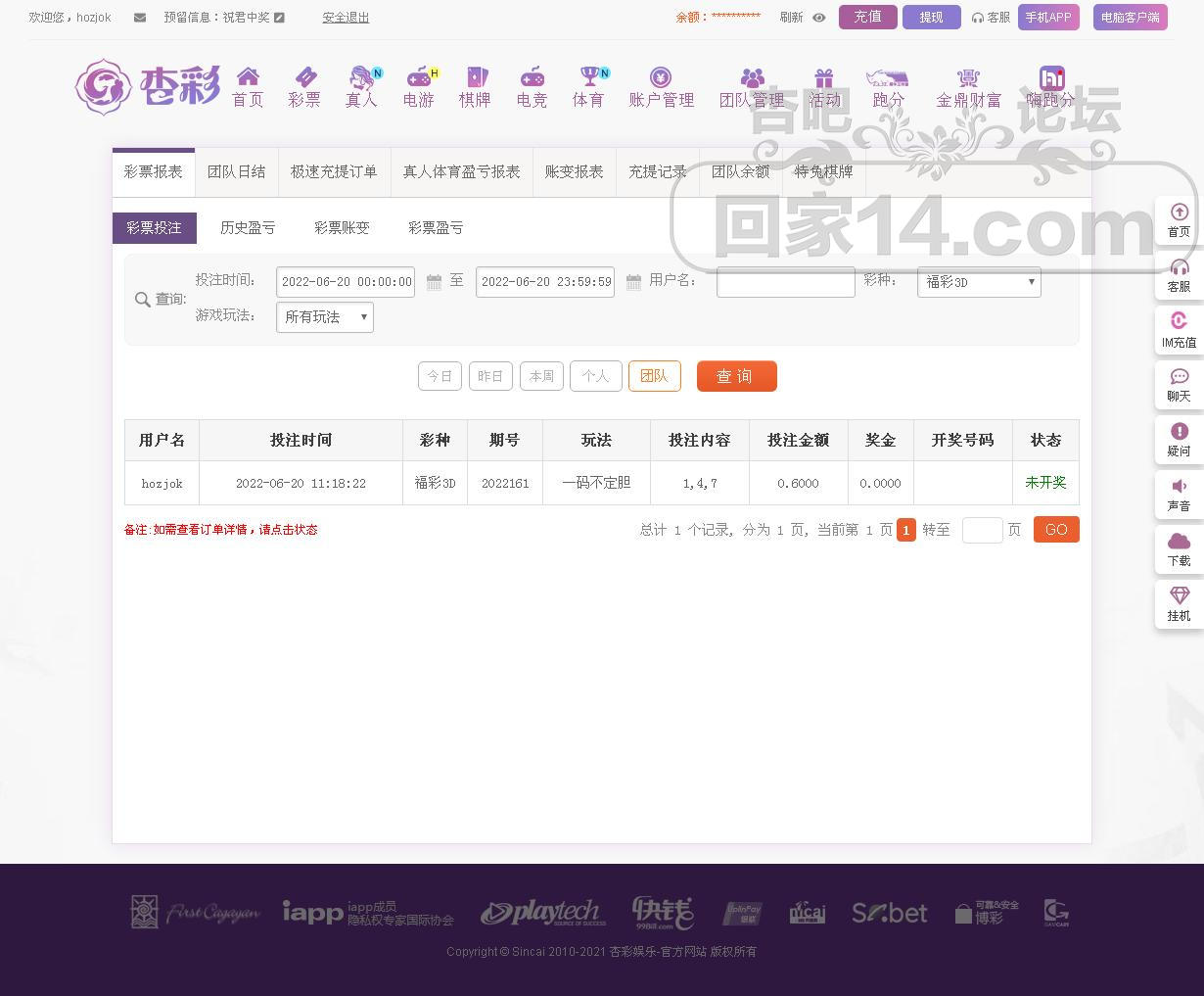Viewport: 1204px width, 996px height.
Task: Open 账户管理 account management icon
Action: 661,78
